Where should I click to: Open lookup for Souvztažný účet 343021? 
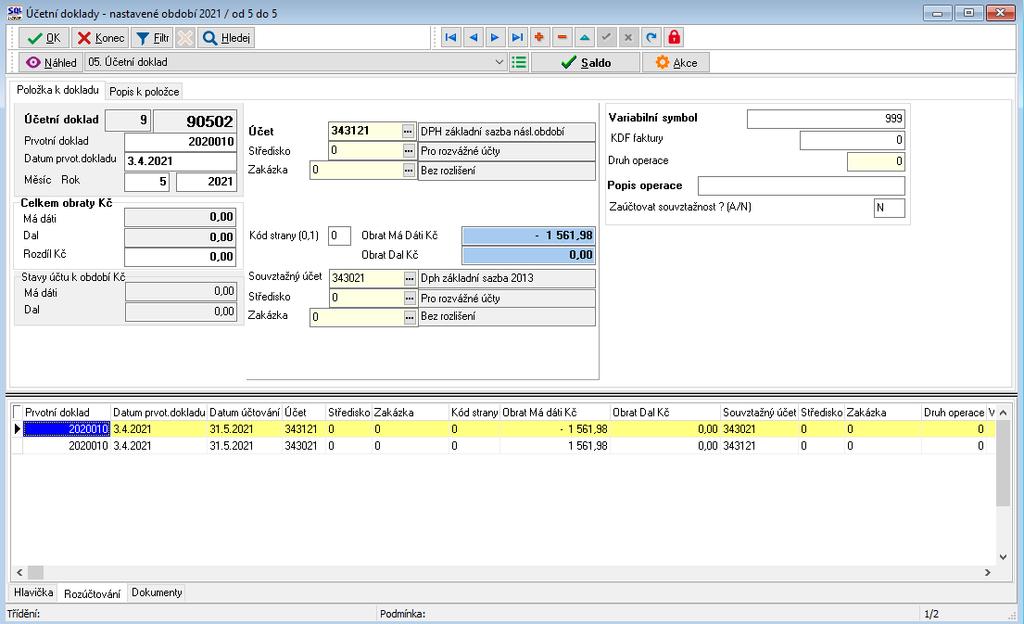click(409, 279)
